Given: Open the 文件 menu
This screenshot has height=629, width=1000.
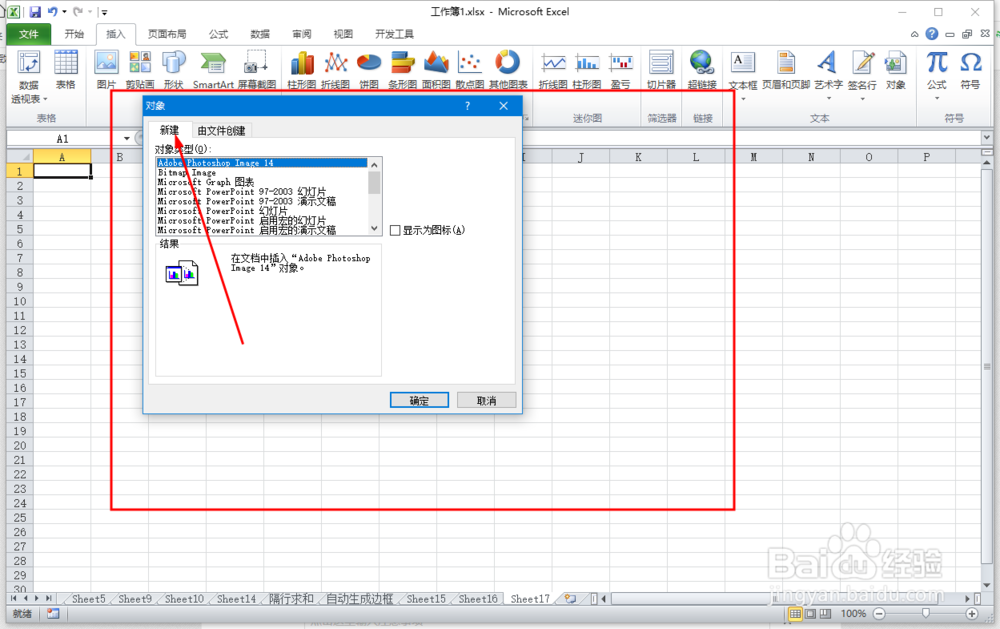Looking at the screenshot, I should coord(29,34).
